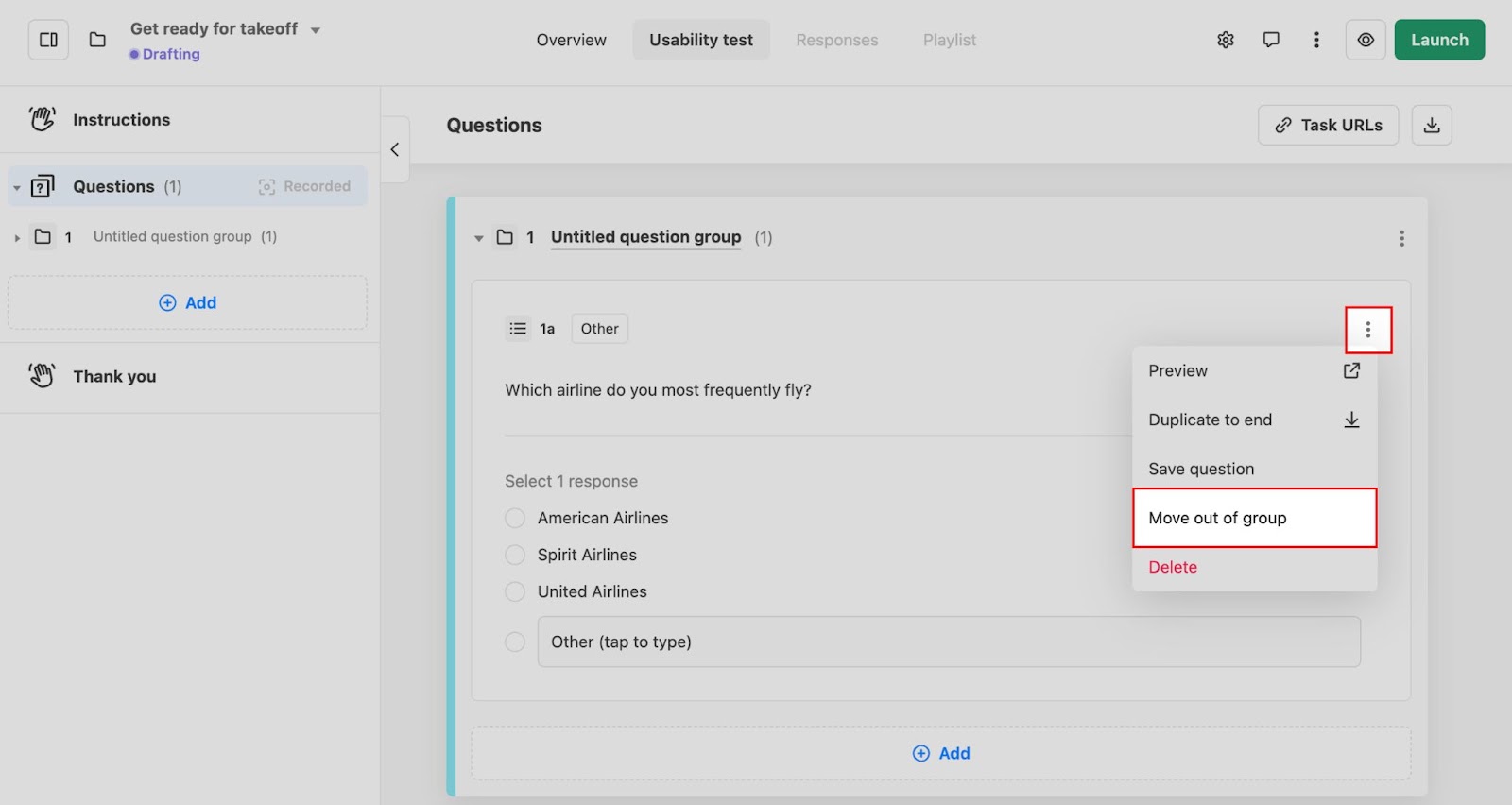
Task: Click the eye preview icon near Launch
Action: click(1366, 40)
